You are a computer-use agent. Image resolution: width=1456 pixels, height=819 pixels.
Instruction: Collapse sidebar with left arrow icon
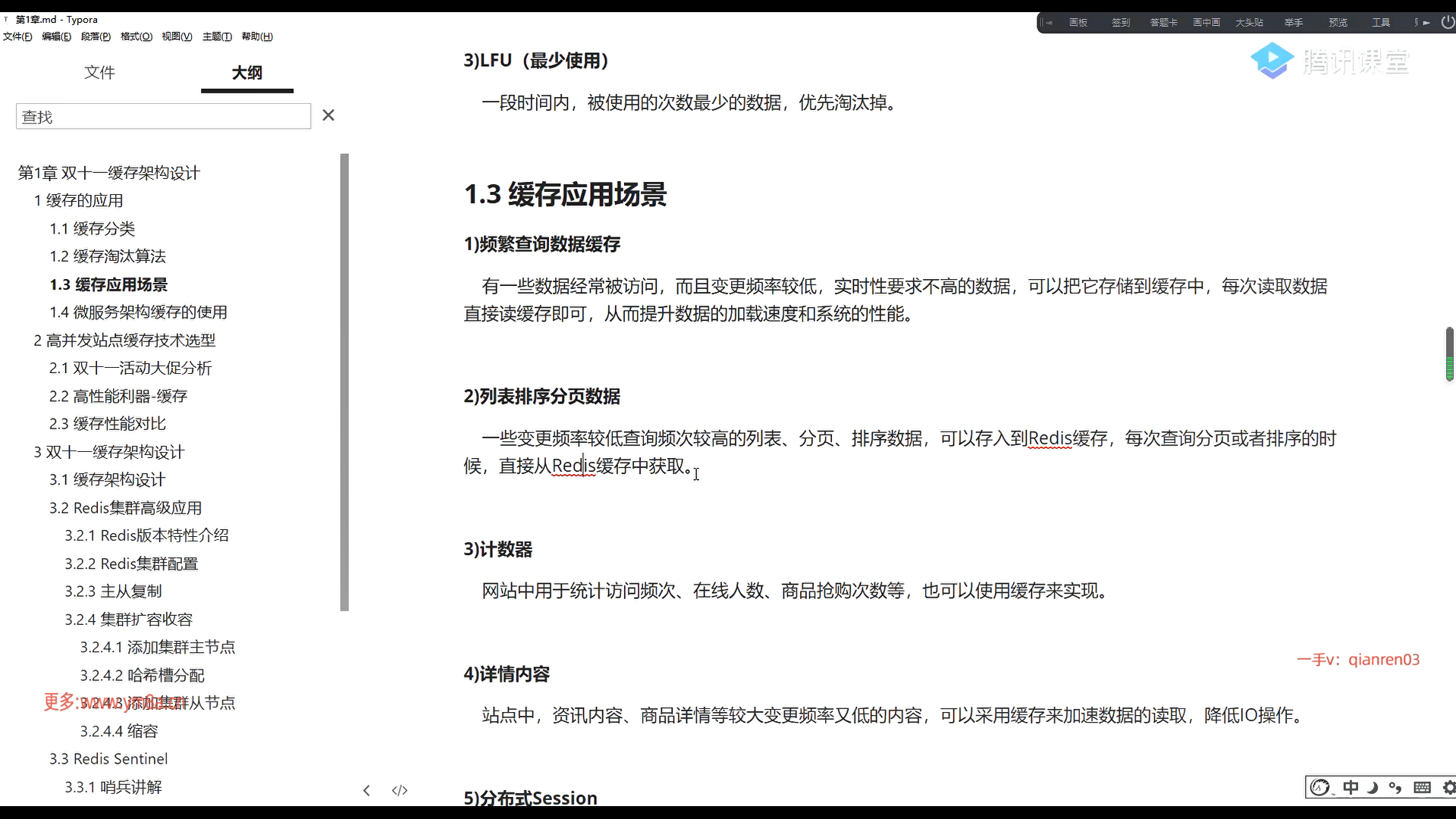point(366,790)
